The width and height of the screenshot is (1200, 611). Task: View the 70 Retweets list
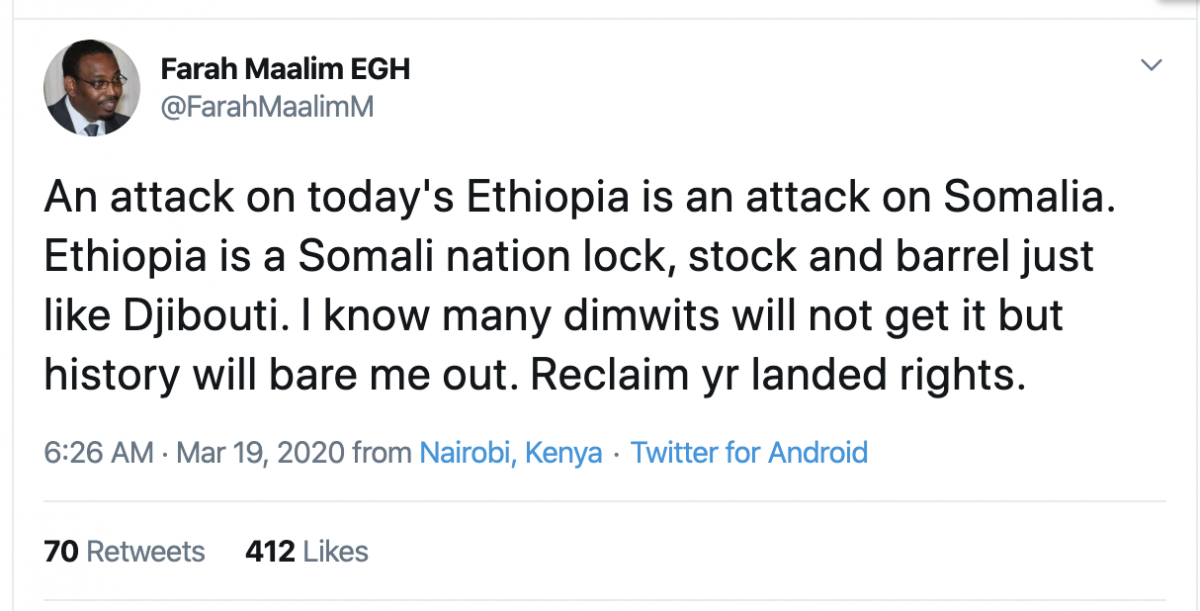click(124, 551)
